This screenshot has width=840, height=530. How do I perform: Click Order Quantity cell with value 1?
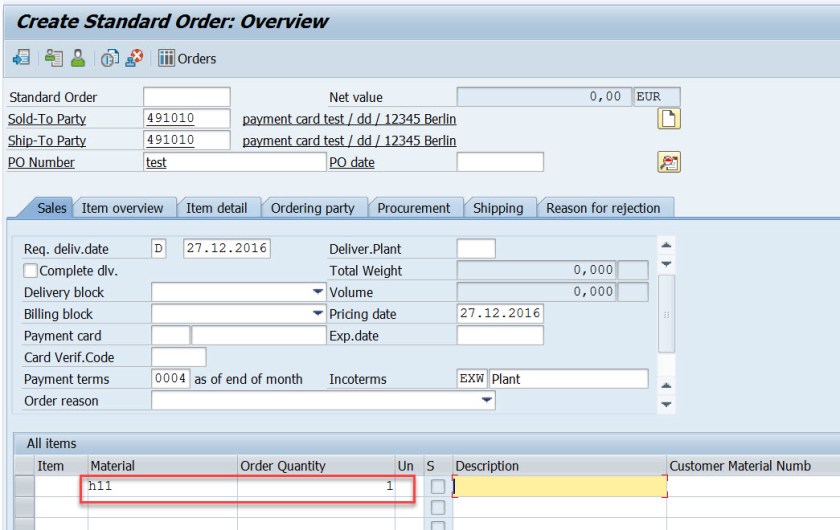coord(316,486)
